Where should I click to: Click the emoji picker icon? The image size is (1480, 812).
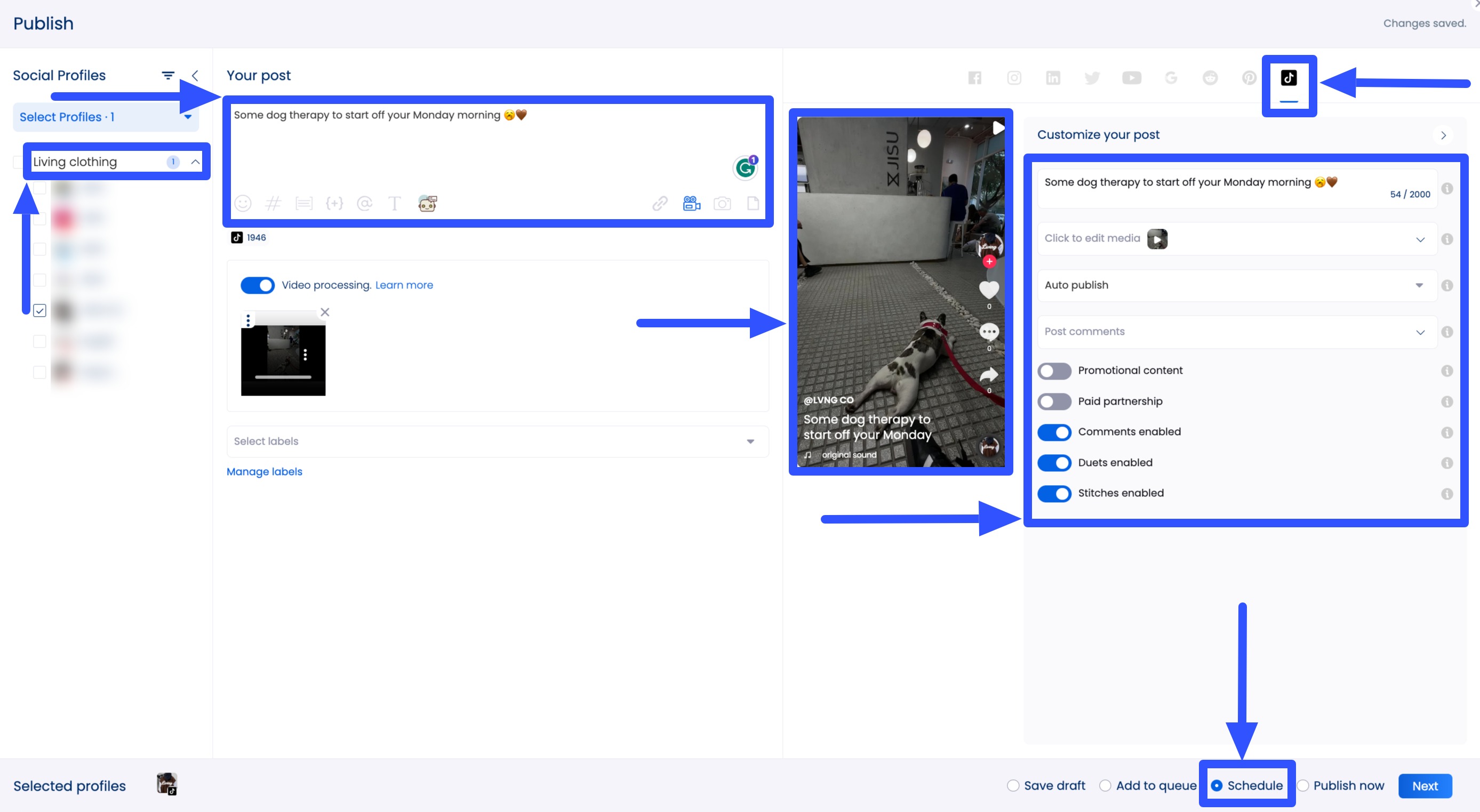point(243,203)
